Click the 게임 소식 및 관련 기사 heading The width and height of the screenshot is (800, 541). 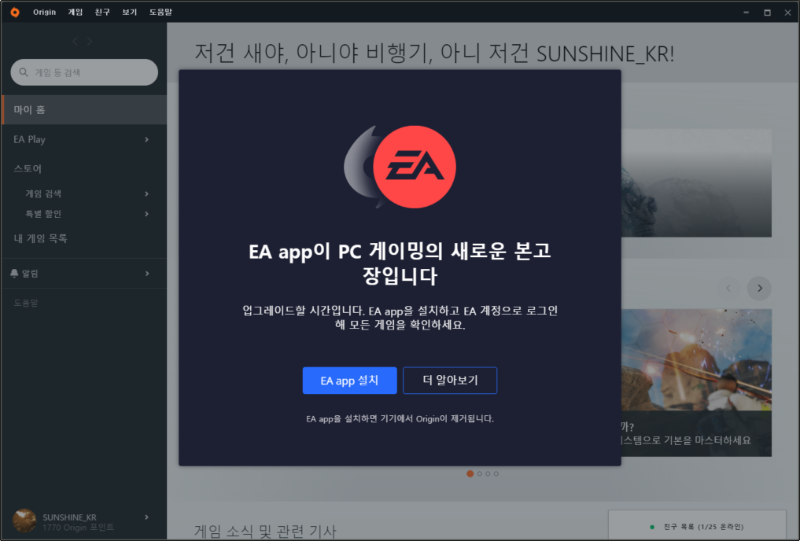265,532
